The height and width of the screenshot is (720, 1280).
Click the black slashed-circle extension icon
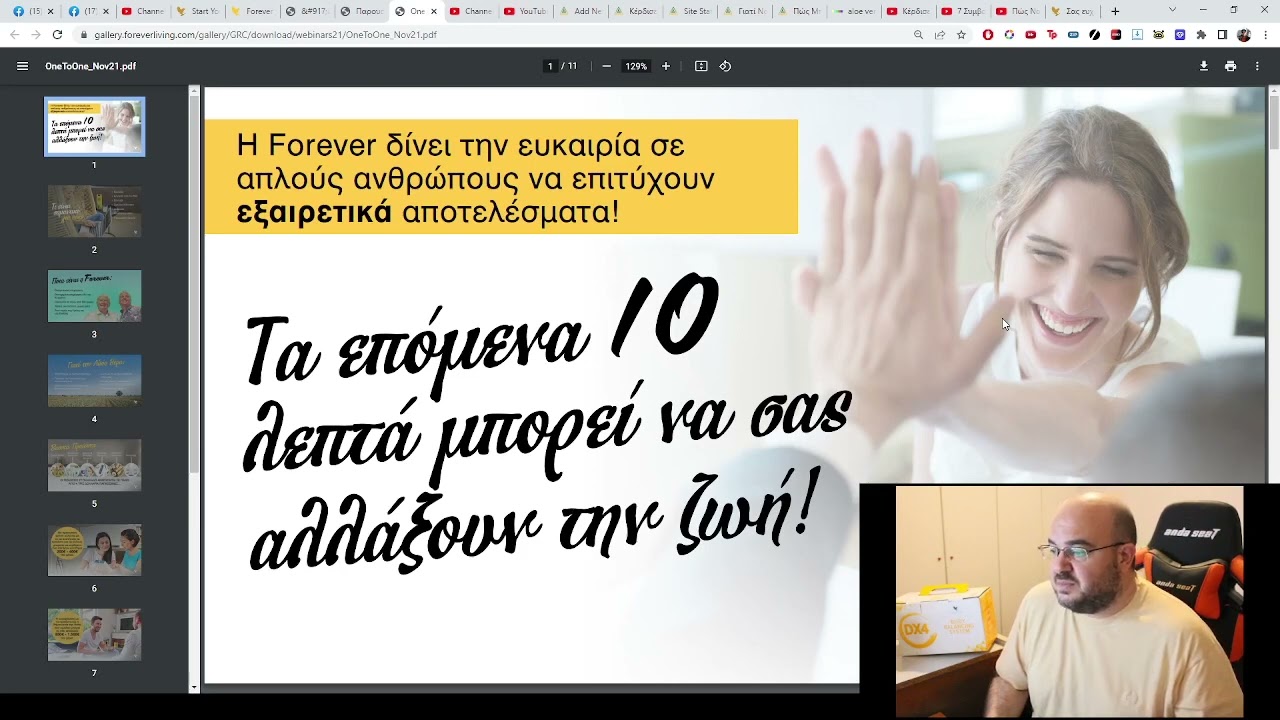point(1095,35)
